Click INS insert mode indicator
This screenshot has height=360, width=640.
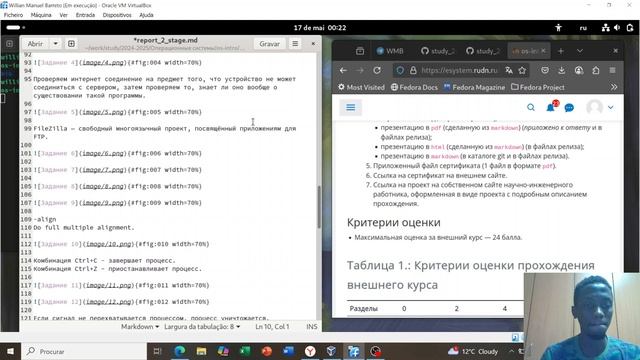[312, 327]
